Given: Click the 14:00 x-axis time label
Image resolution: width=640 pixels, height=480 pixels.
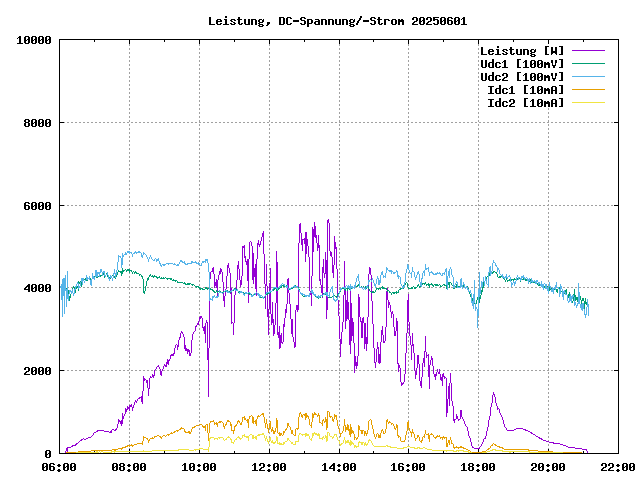Looking at the screenshot, I should pos(339,467).
